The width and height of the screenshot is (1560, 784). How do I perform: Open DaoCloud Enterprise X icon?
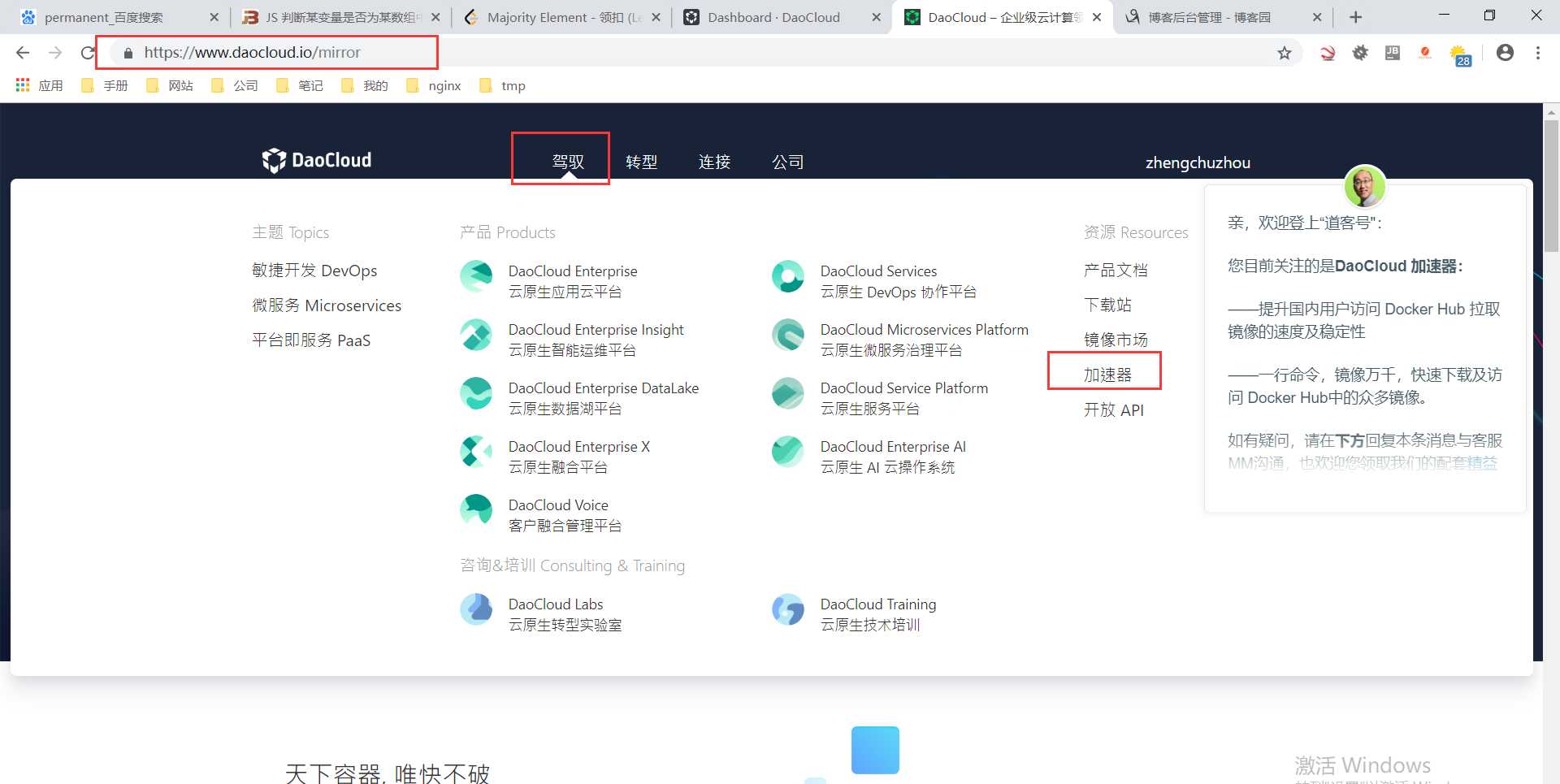coord(476,452)
